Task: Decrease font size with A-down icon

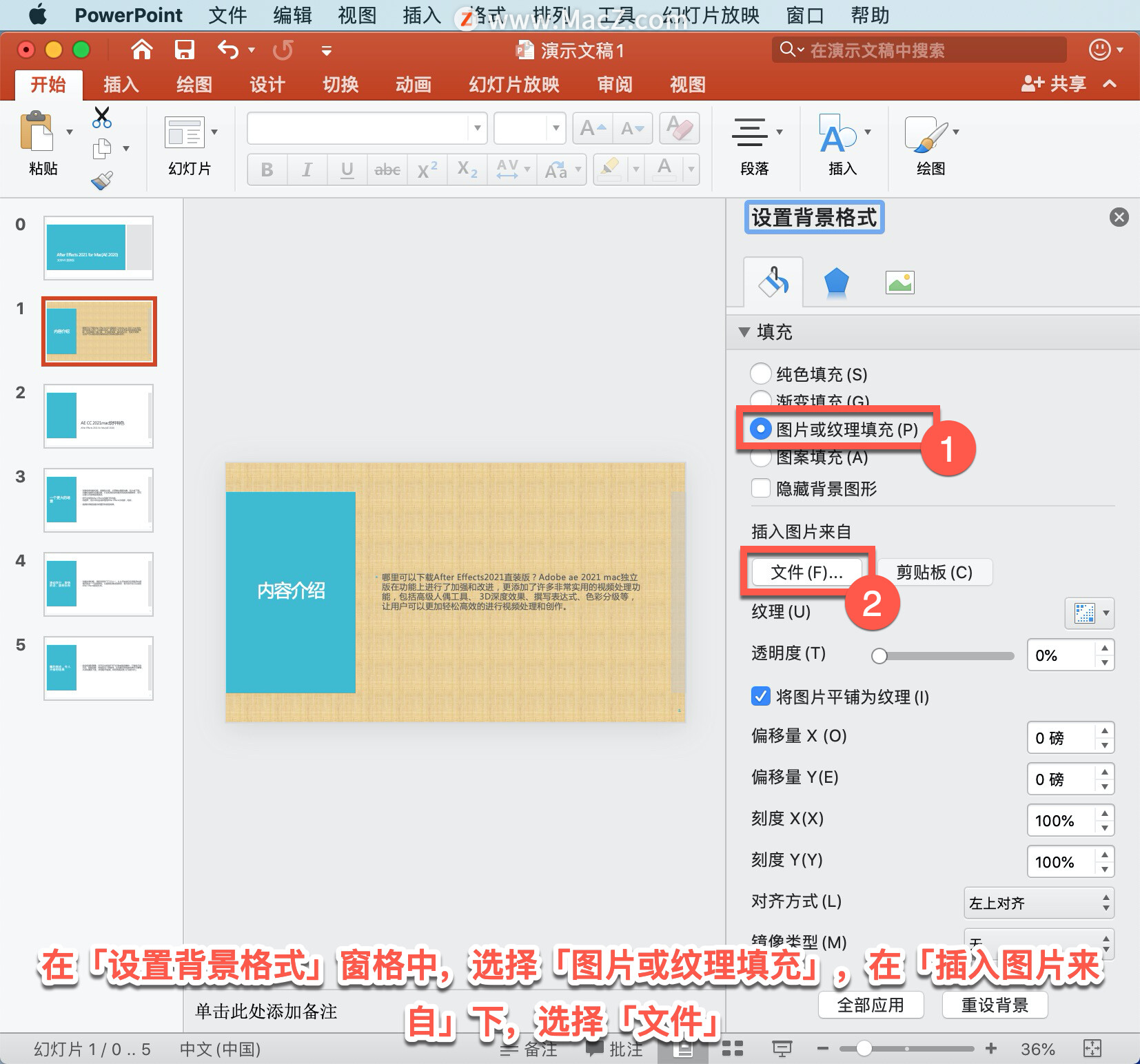Action: [633, 128]
